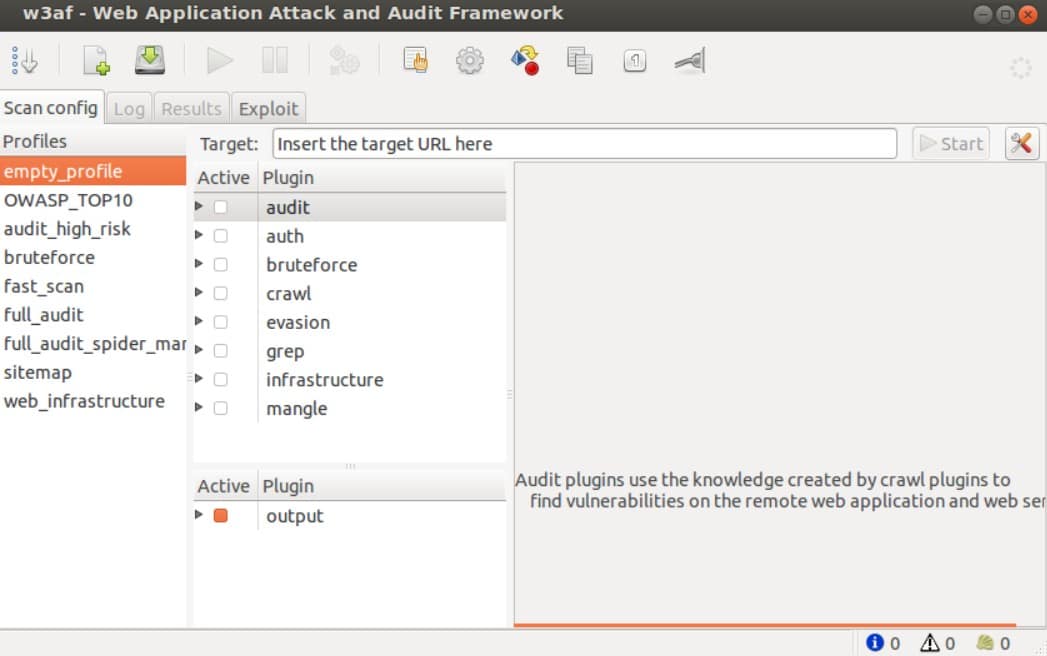1047x656 pixels.
Task: Select the OWASP_TOP10 profile
Action: [x=68, y=200]
